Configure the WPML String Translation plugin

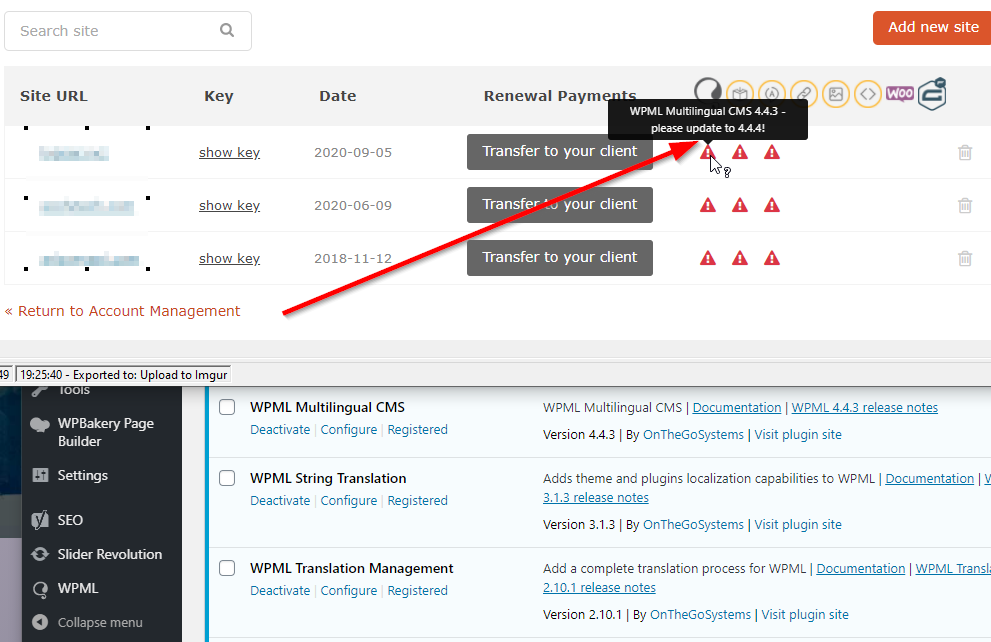point(349,500)
